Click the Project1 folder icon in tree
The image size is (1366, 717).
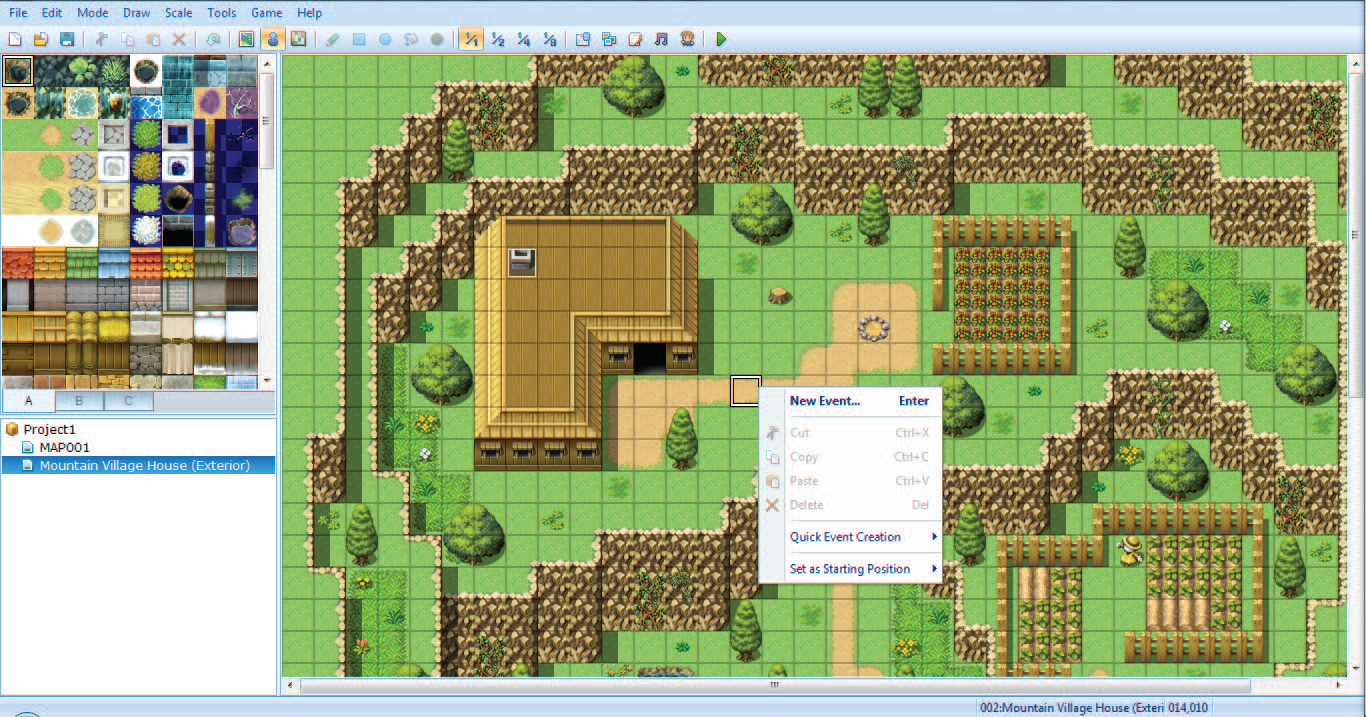click(x=12, y=429)
